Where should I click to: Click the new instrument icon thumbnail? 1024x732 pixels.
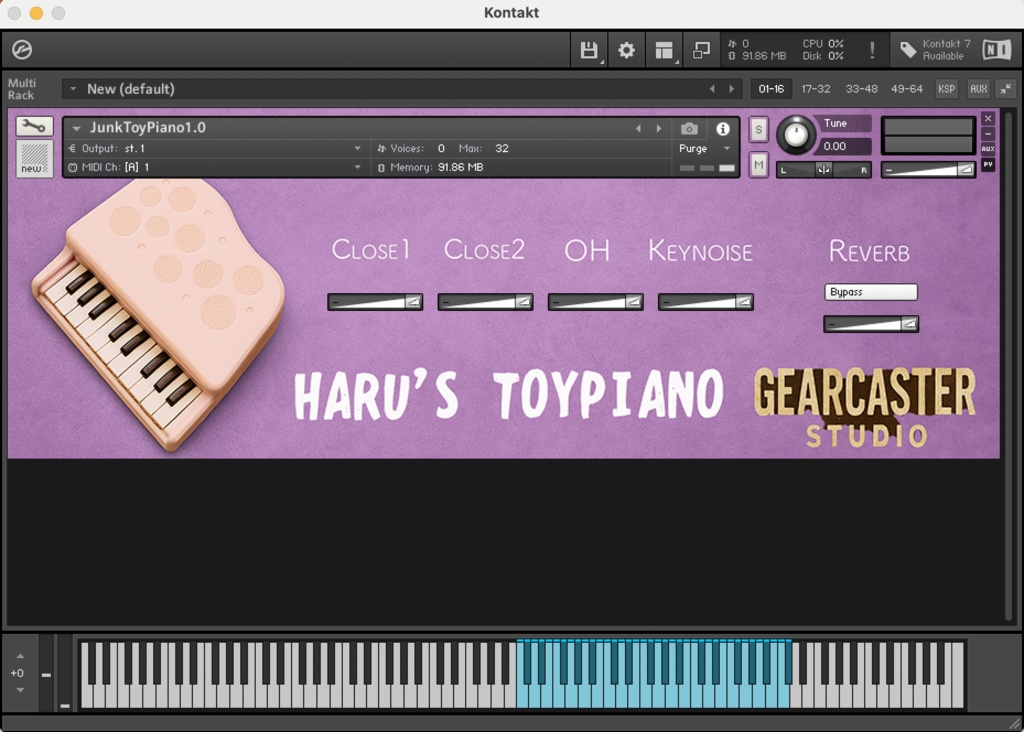(34, 159)
